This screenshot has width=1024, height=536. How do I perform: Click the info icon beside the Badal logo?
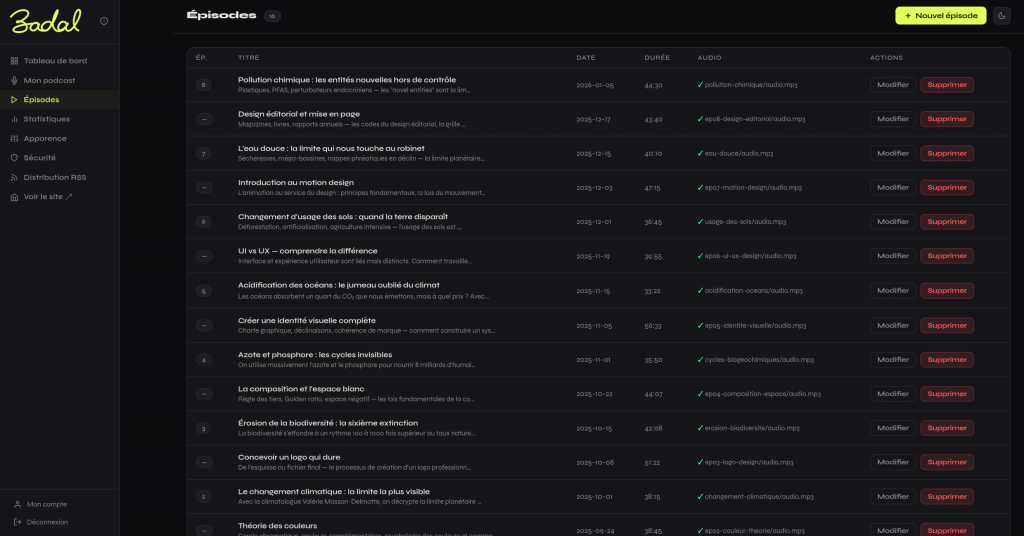tap(105, 21)
